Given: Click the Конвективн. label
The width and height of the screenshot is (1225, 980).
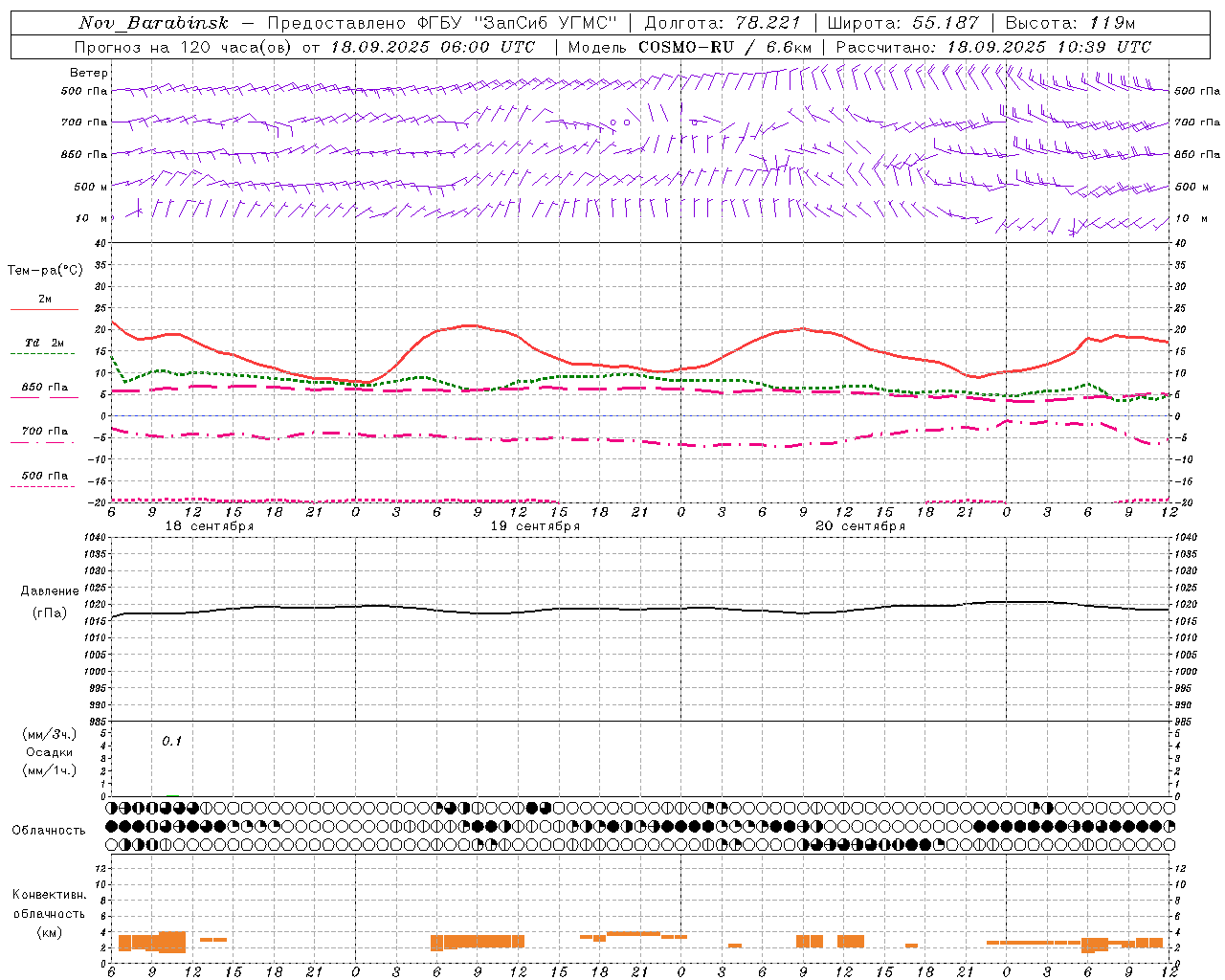Looking at the screenshot, I should 50,895.
